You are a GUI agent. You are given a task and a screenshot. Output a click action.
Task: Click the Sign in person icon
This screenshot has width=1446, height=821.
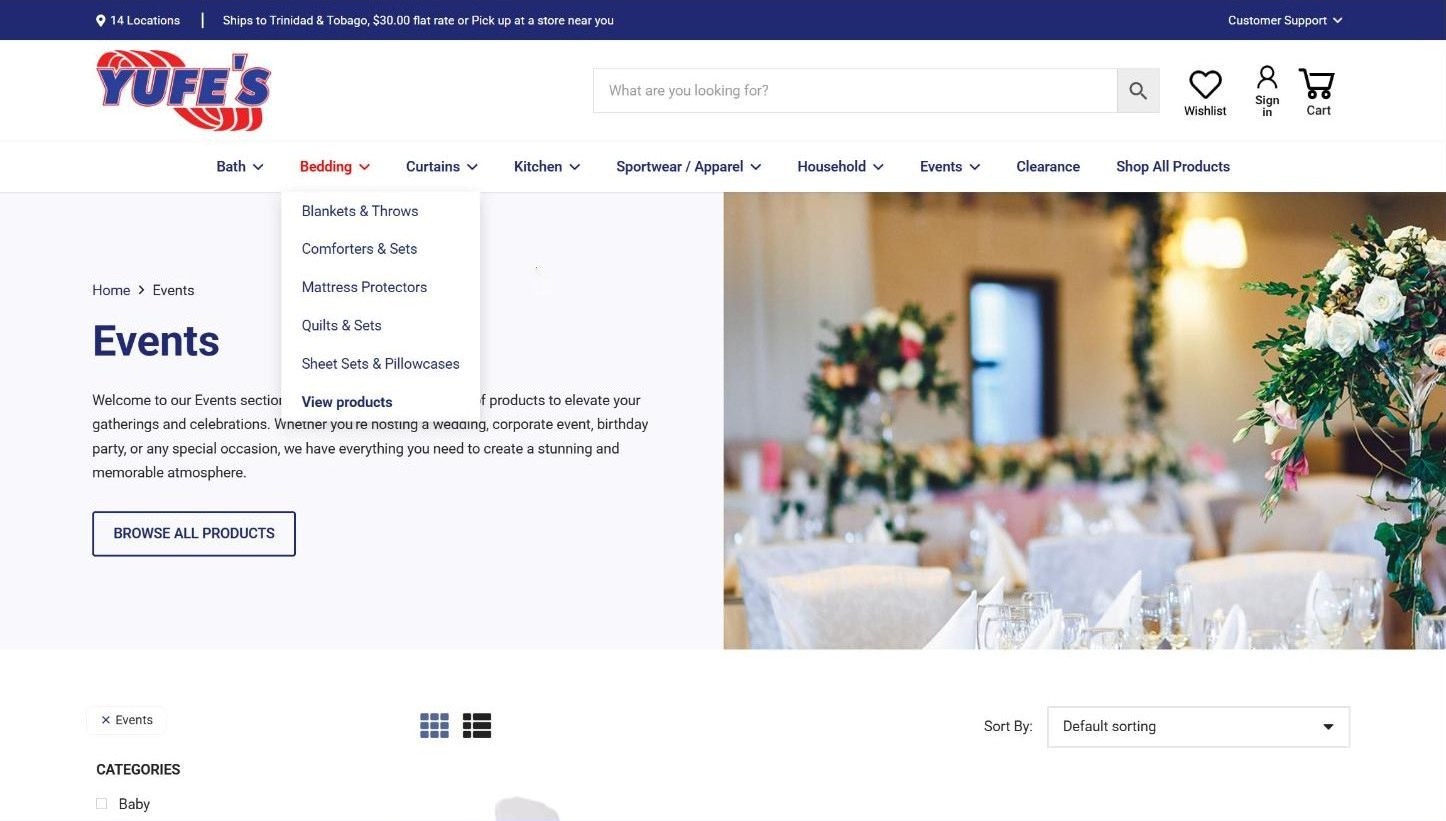coord(1267,77)
